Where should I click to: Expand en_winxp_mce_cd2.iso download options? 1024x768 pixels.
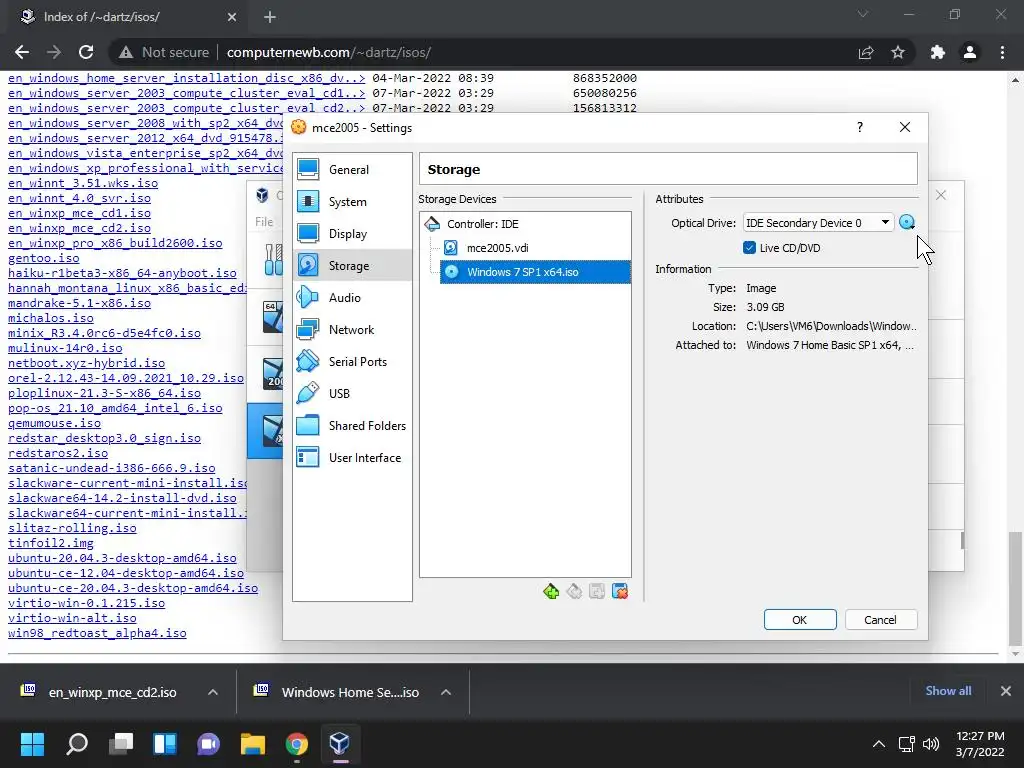point(213,692)
